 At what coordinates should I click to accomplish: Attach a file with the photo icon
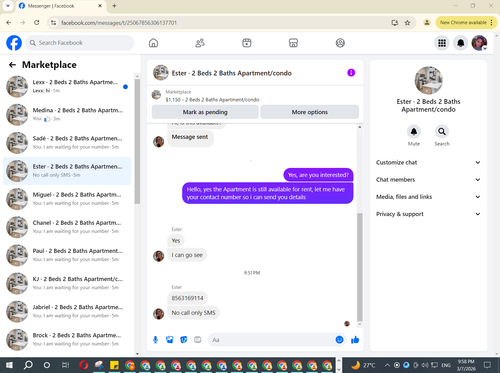click(x=170, y=340)
